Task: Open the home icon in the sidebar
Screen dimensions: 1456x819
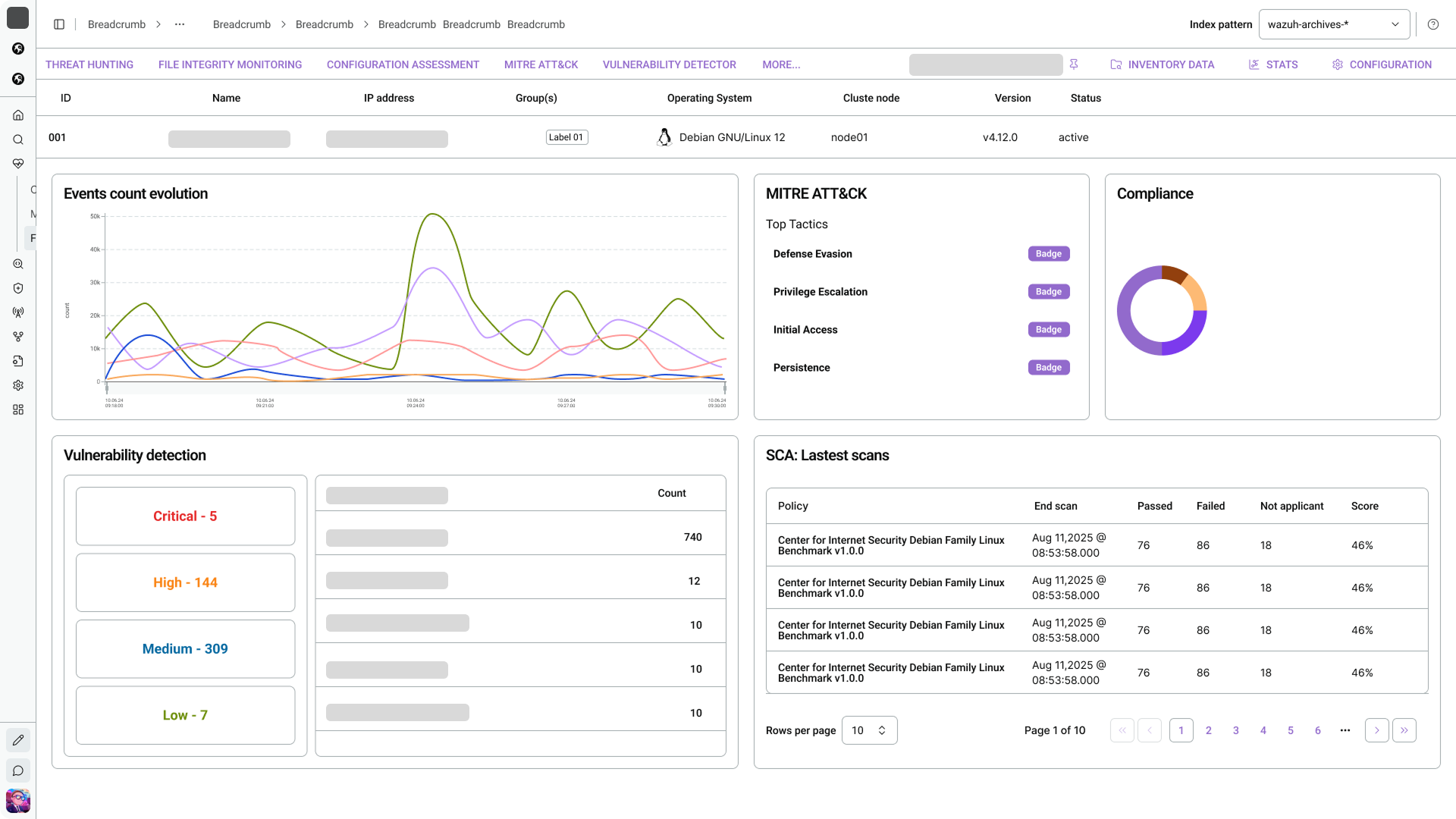Action: 18,115
